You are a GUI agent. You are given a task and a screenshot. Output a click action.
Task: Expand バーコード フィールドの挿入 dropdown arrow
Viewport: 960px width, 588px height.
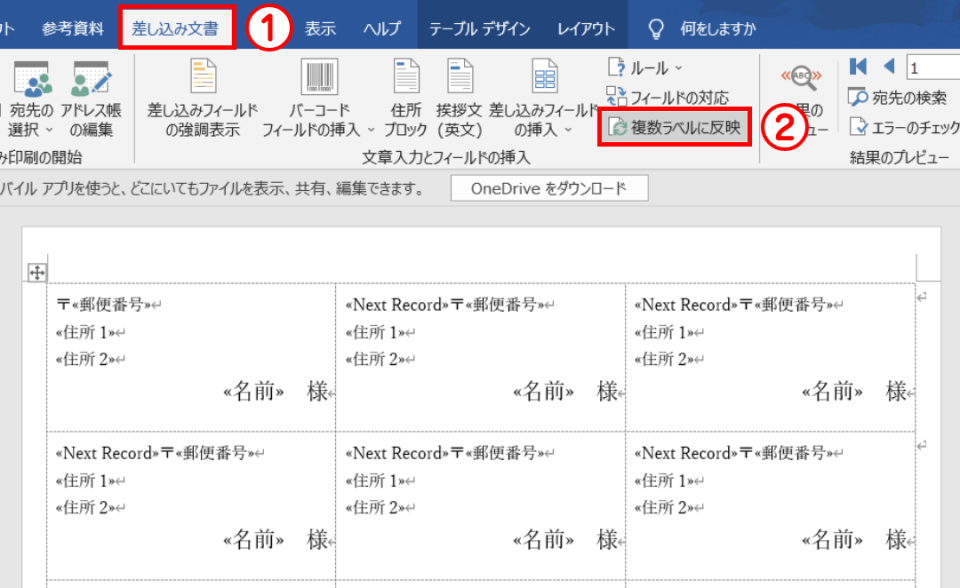tap(370, 130)
